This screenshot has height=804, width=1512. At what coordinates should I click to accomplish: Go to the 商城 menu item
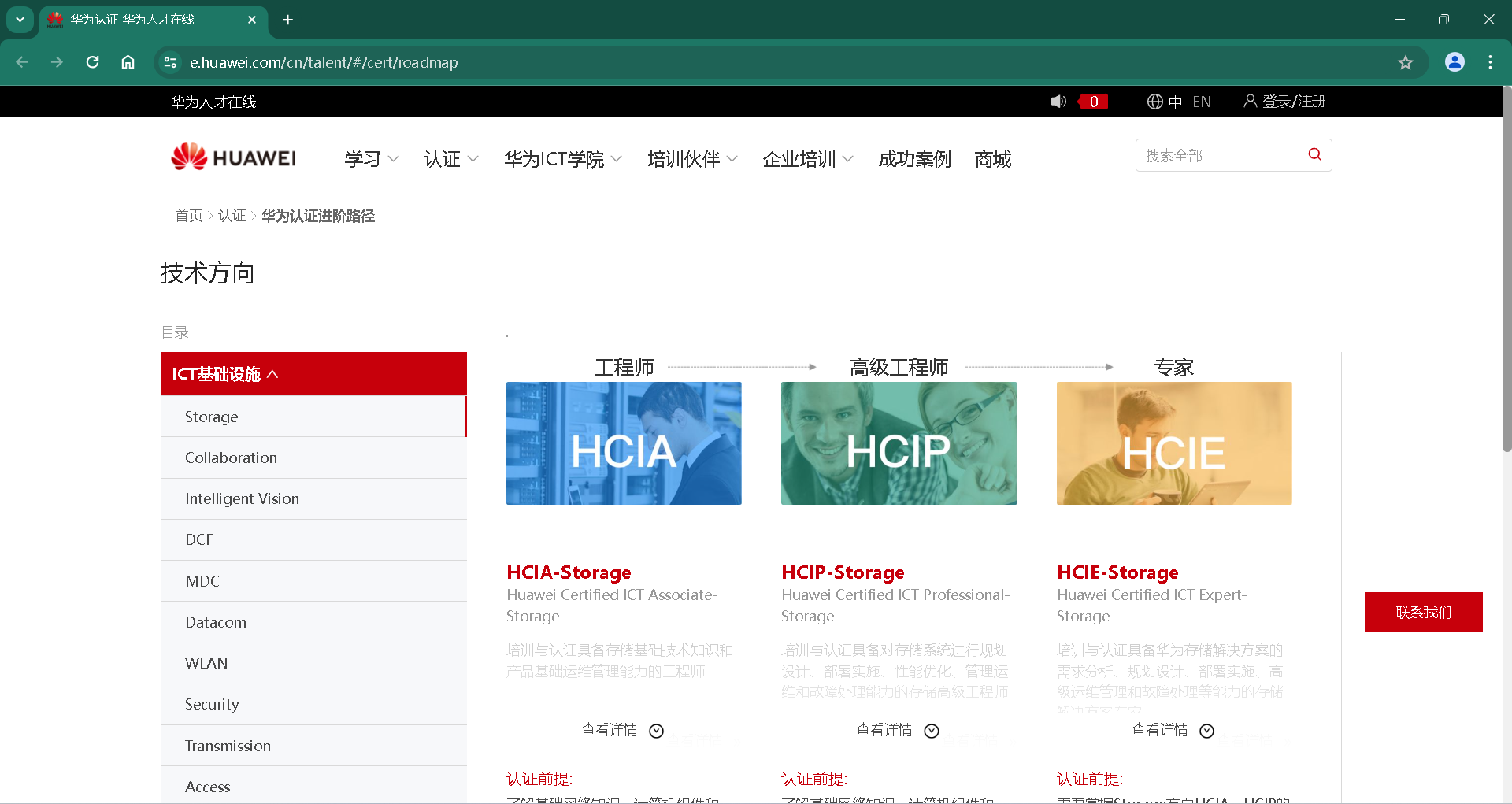tap(992, 159)
